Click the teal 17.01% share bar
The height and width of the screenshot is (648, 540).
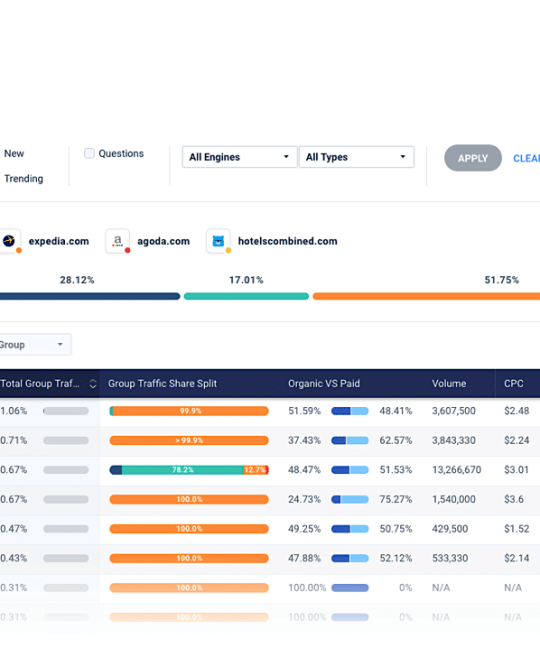coord(246,296)
